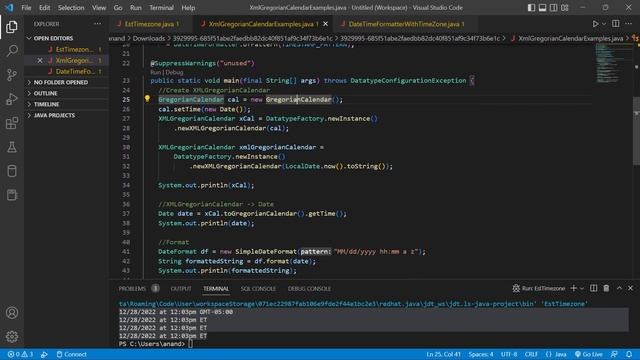Switch to the Debug Console panel tab

pyautogui.click(x=309, y=289)
